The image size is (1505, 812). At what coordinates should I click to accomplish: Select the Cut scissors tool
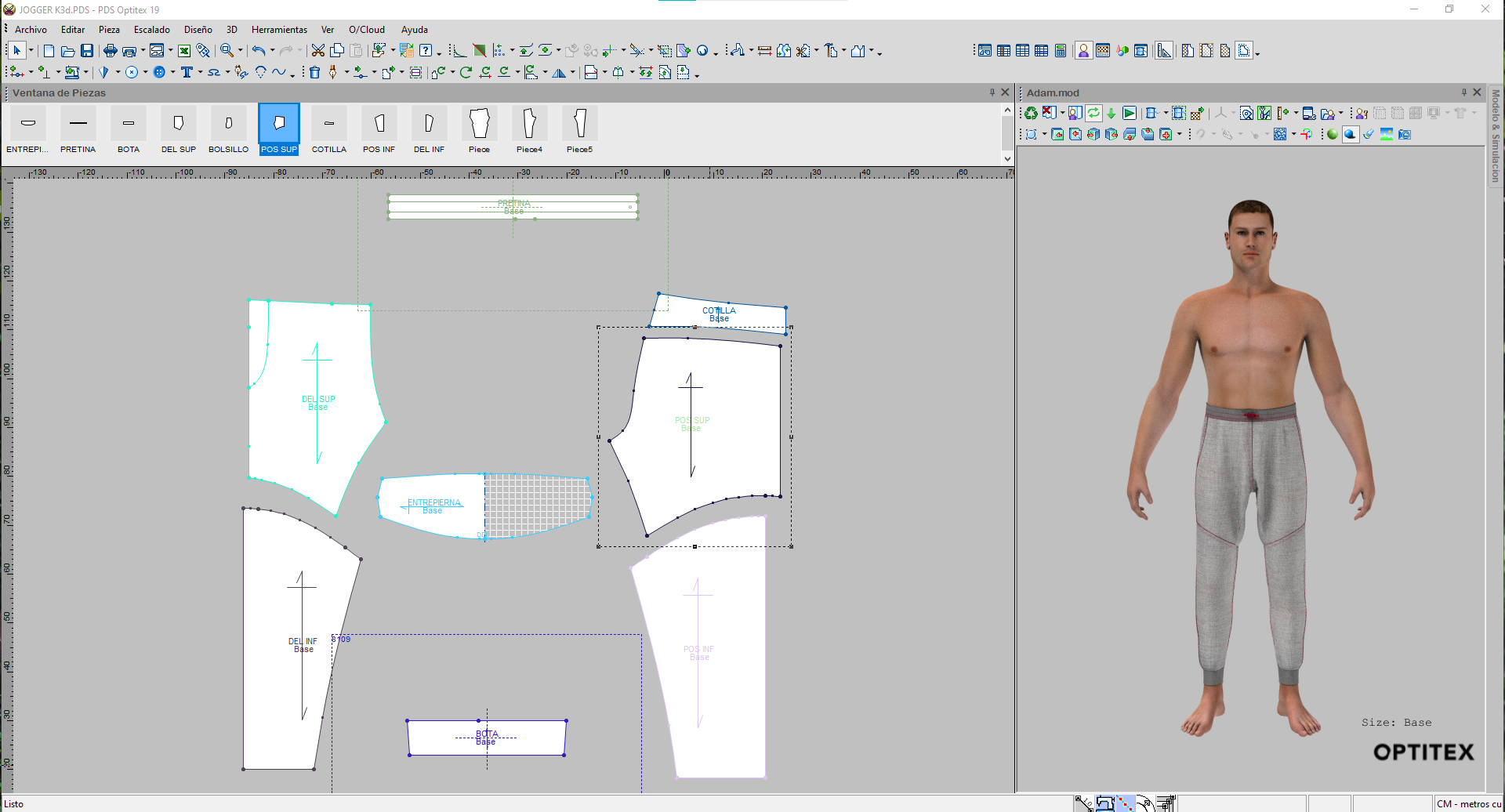(x=317, y=51)
